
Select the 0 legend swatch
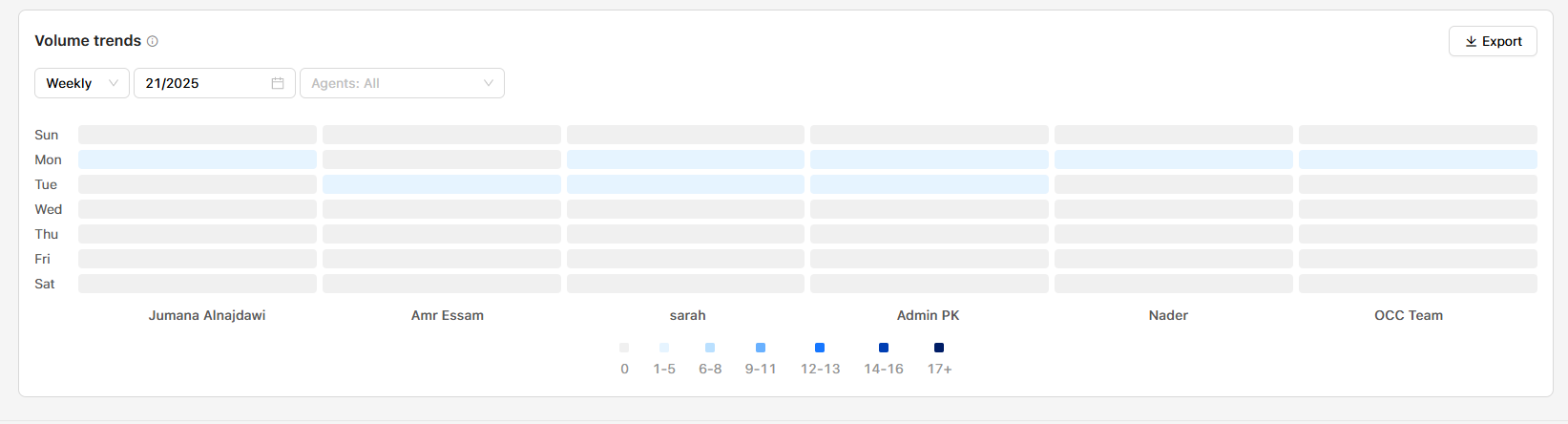pos(624,348)
